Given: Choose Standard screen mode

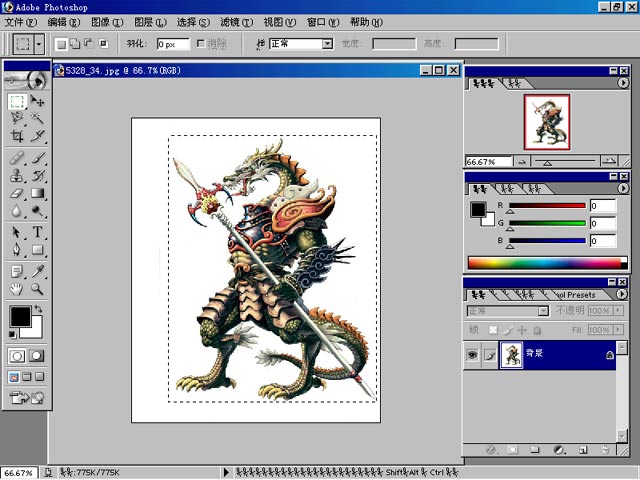Looking at the screenshot, I should pyautogui.click(x=14, y=377).
